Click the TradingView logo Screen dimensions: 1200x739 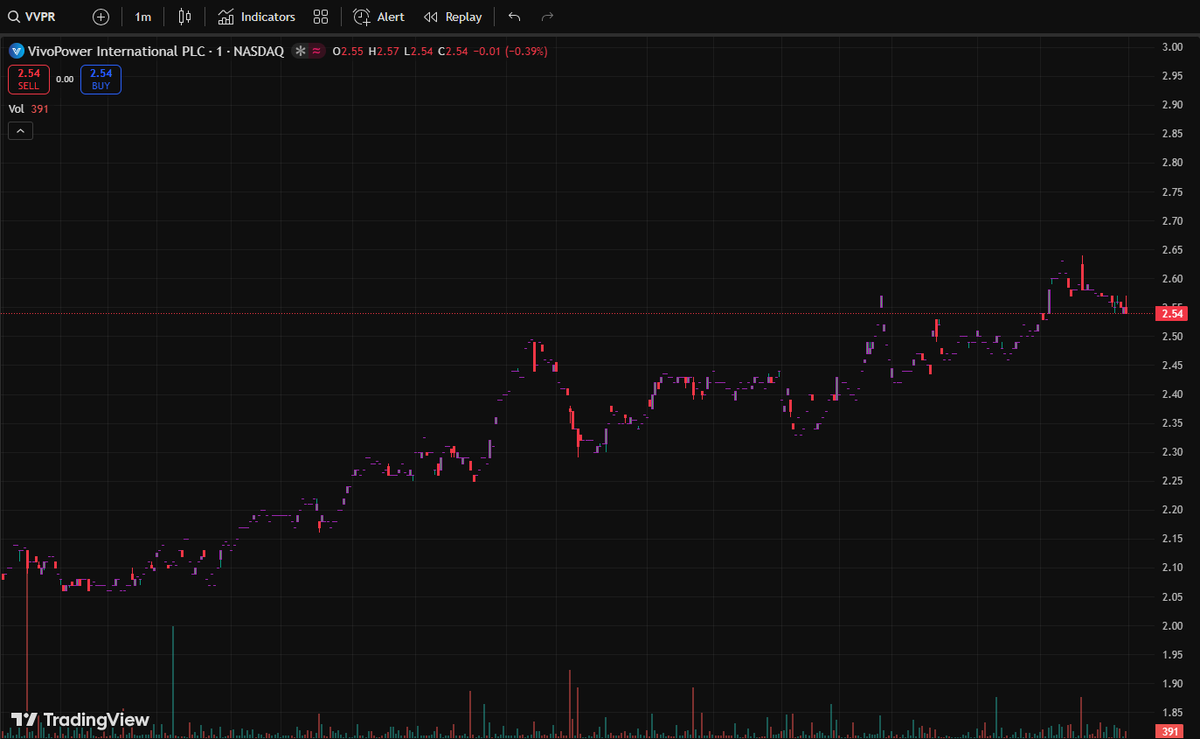pos(80,720)
